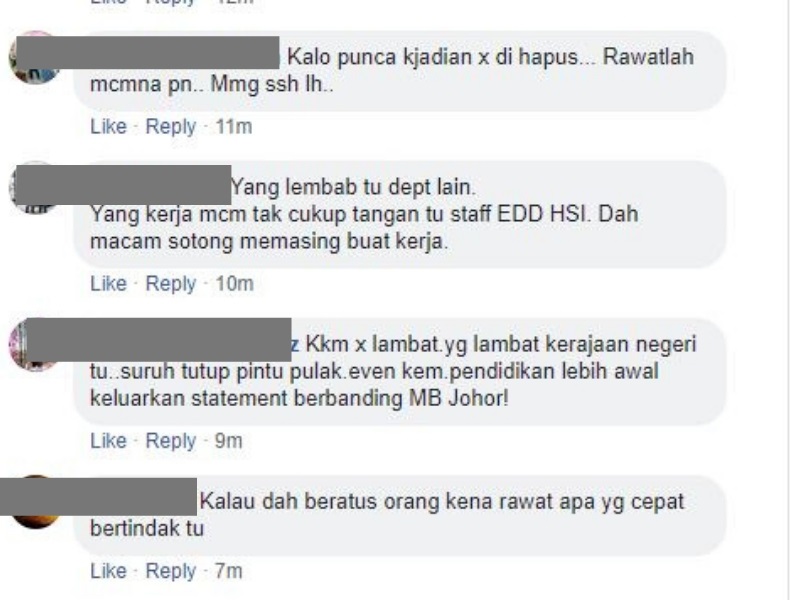Click the 'keluarkan statement berbanding' comment bubble

coord(400,371)
